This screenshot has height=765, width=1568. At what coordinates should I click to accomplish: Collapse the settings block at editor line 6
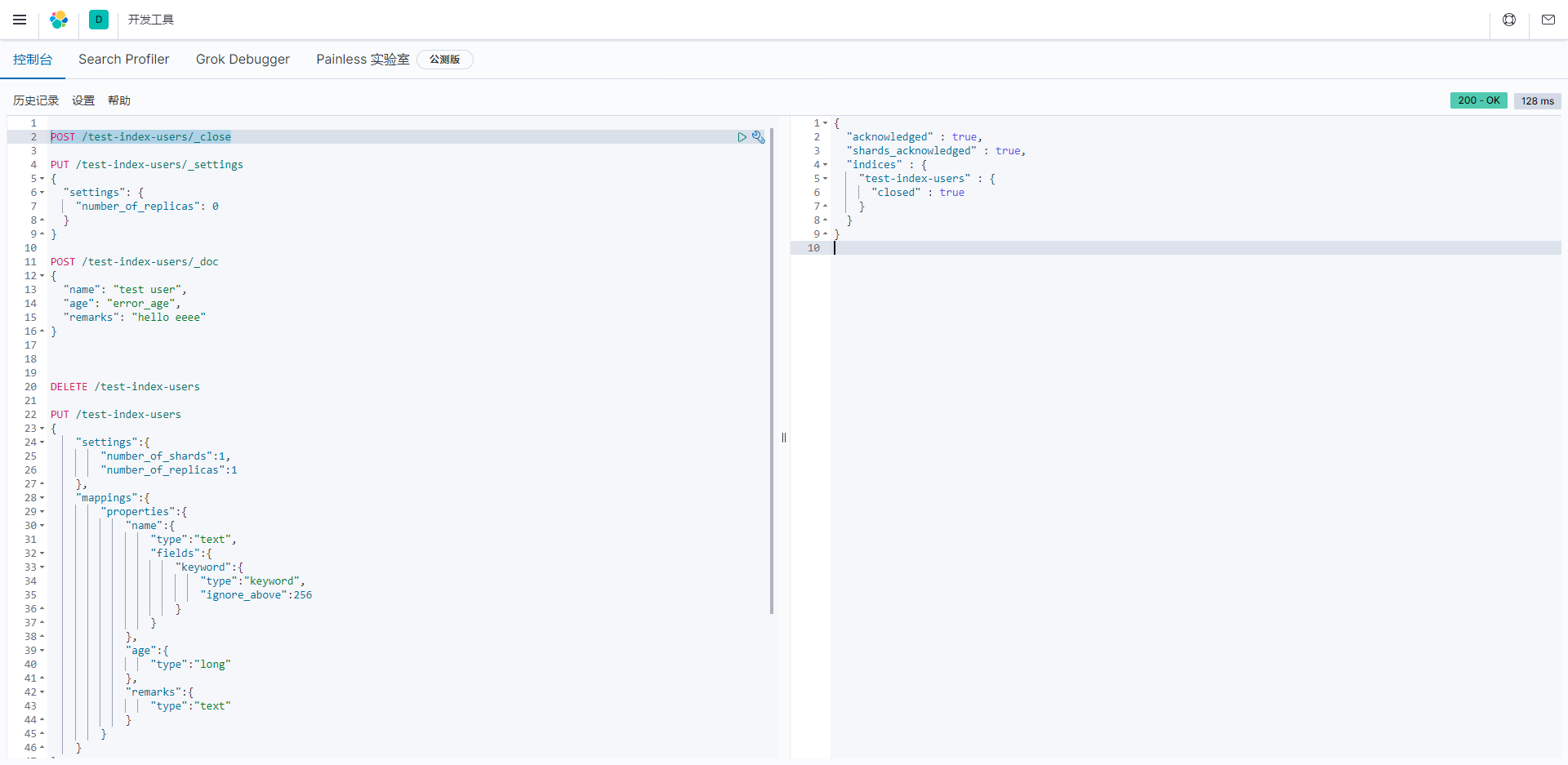[42, 193]
